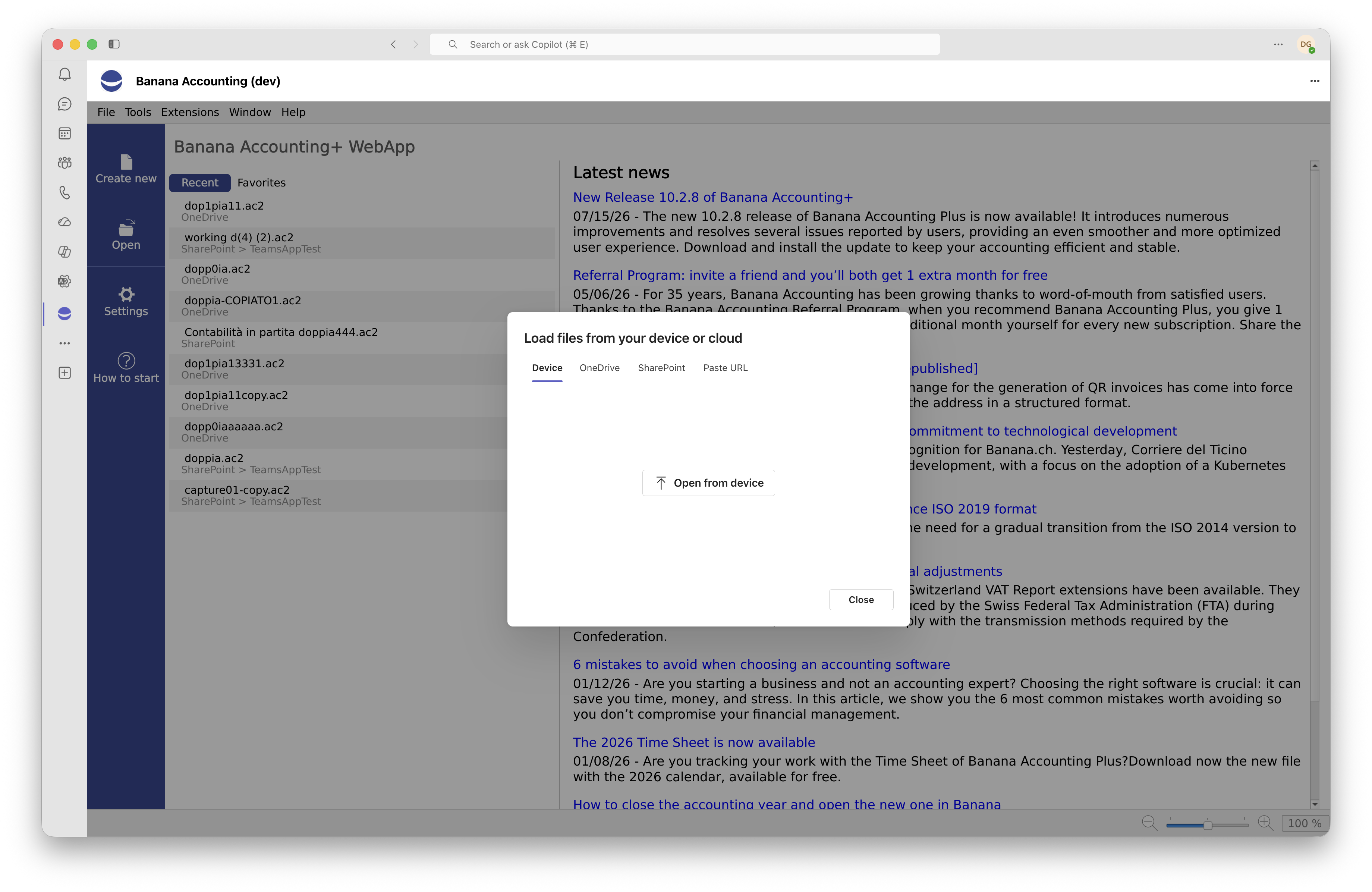1372x892 pixels.
Task: Open Teams communities icon in sidebar
Action: point(64,163)
